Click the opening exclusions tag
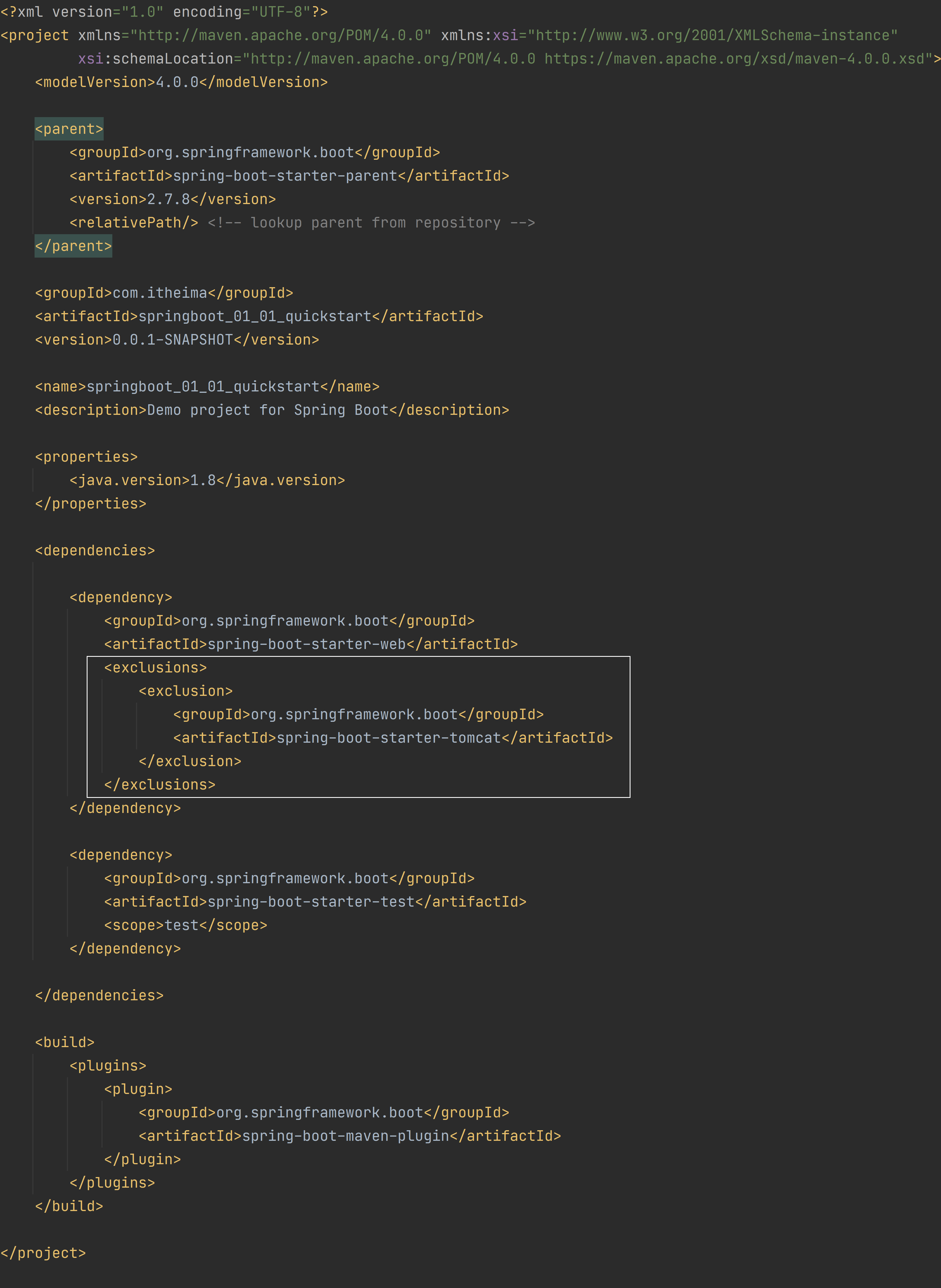 [x=156, y=668]
